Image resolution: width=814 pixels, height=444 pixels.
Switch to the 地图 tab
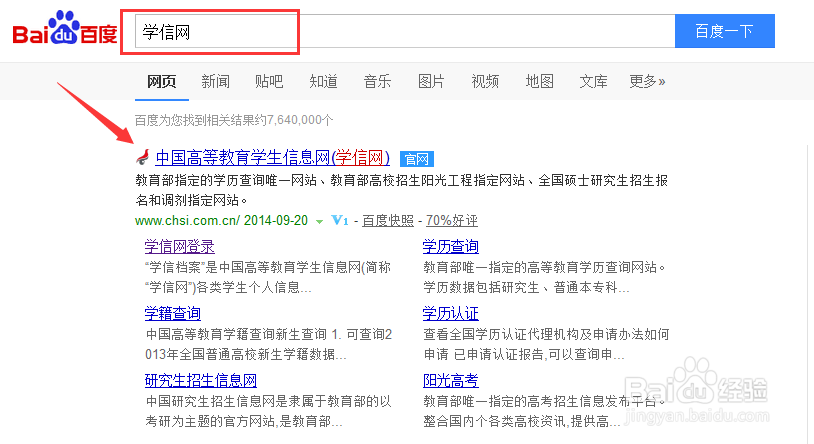[x=539, y=81]
